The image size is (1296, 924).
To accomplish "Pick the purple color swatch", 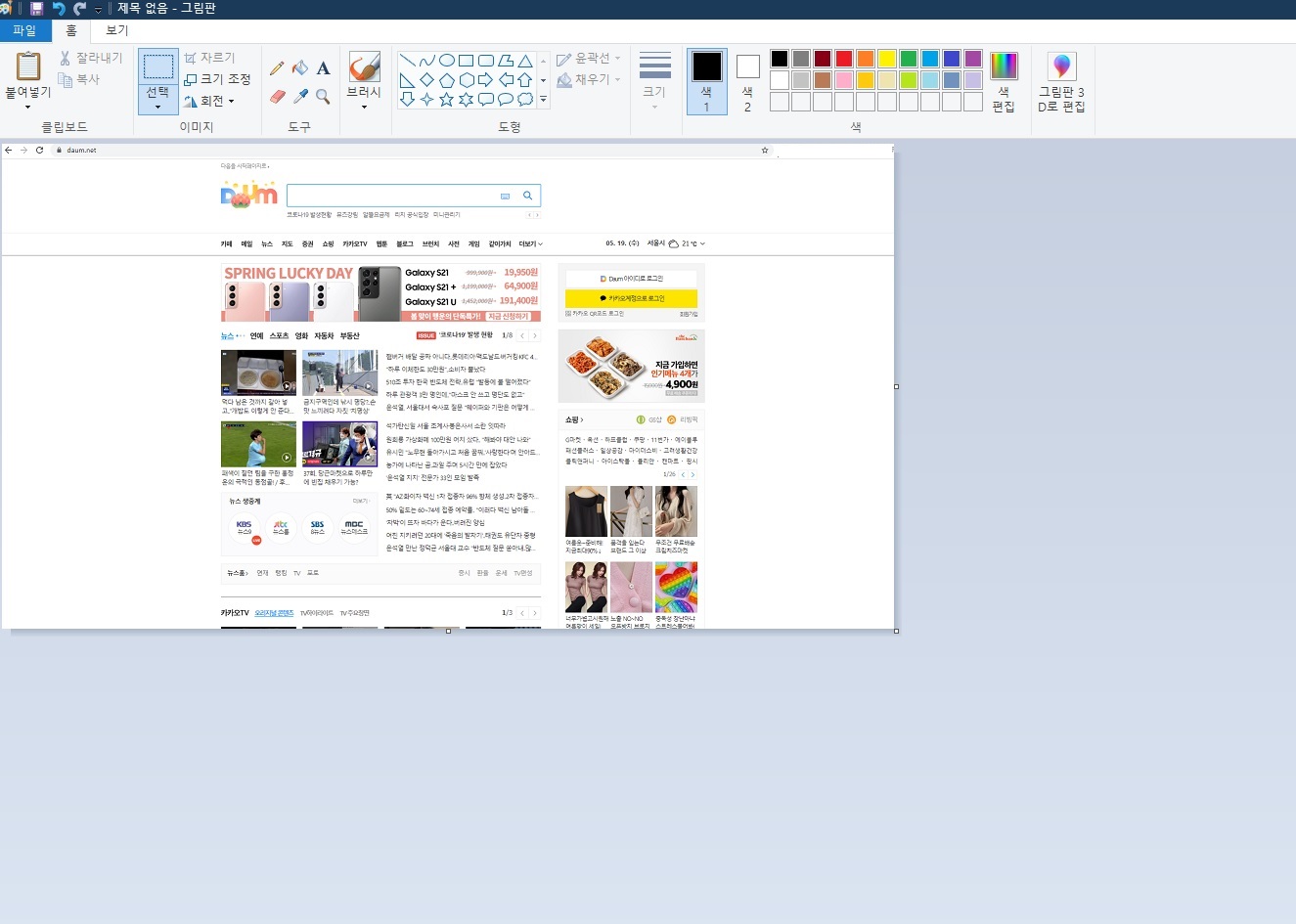I will (973, 59).
